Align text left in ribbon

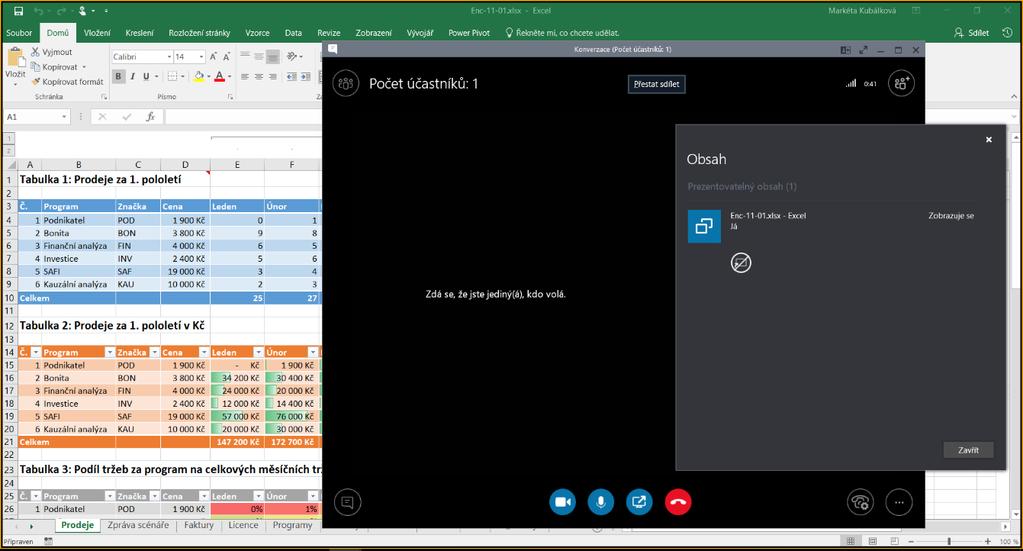[x=245, y=76]
